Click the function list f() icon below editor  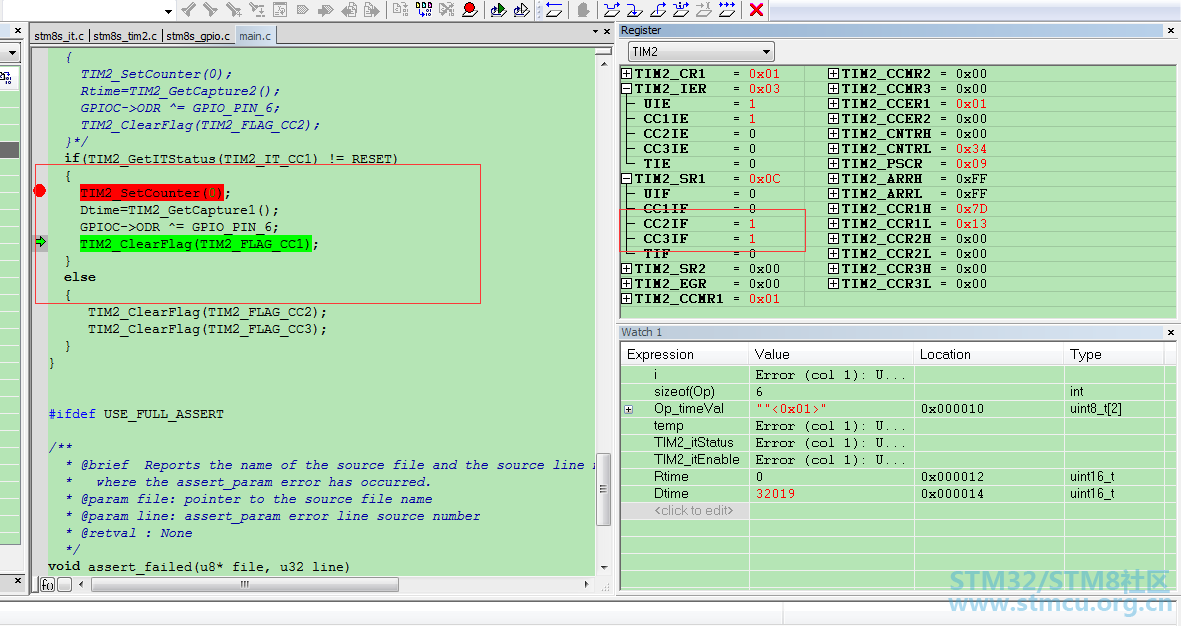click(47, 585)
